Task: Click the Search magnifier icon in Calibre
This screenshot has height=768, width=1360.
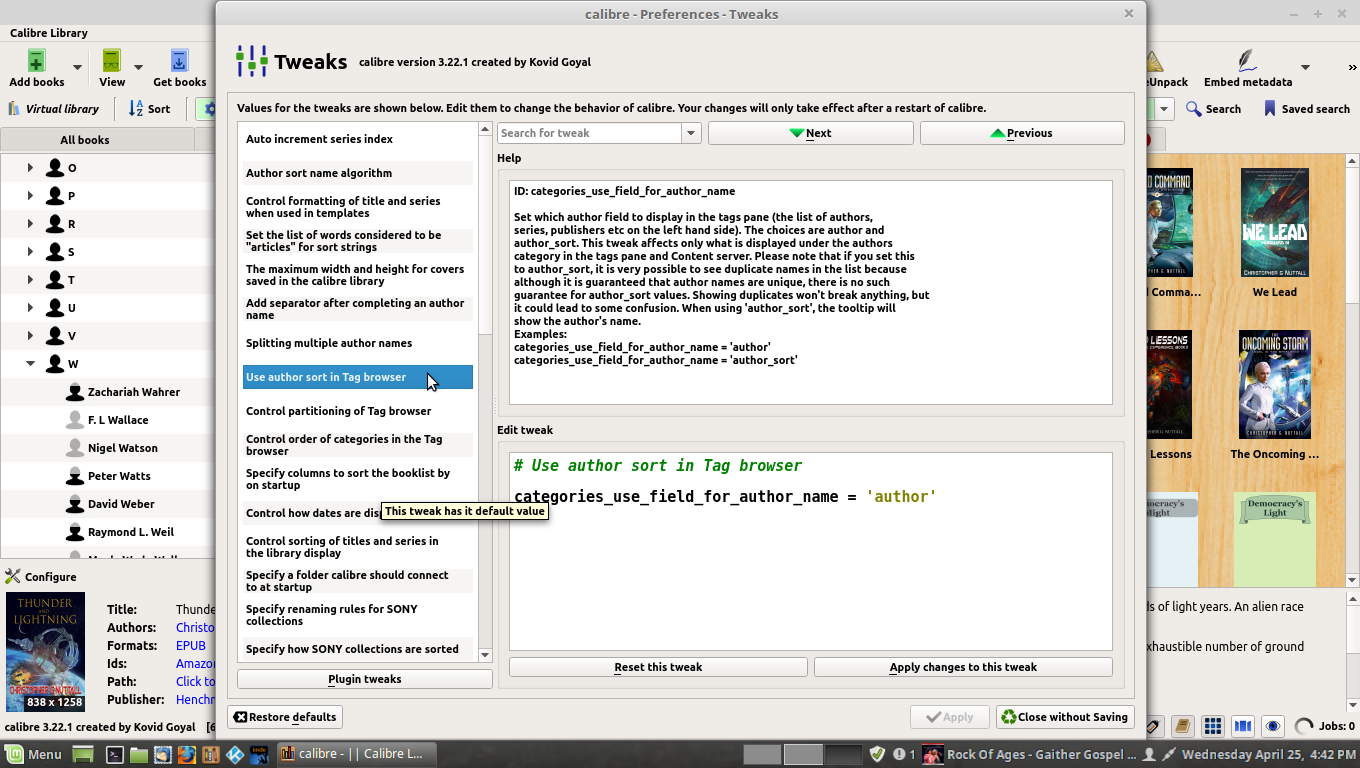Action: [1193, 109]
